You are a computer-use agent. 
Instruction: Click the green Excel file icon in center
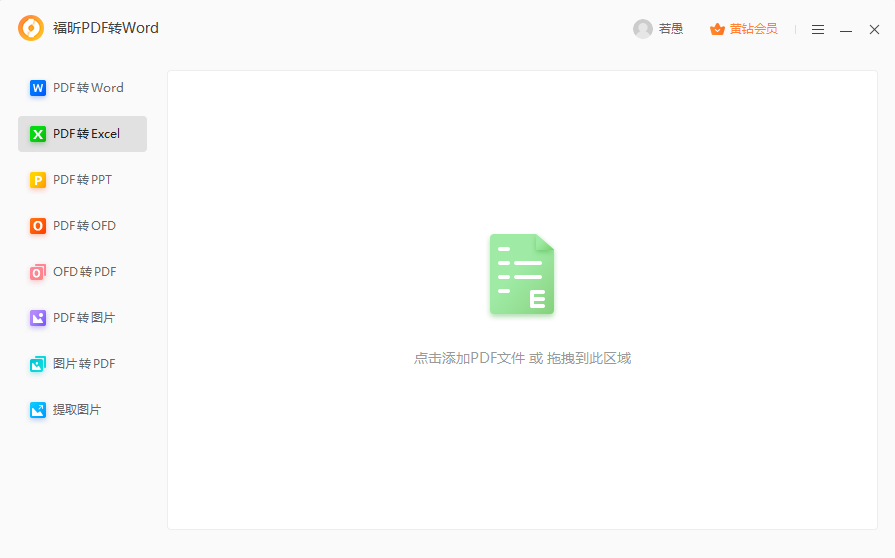click(x=522, y=275)
